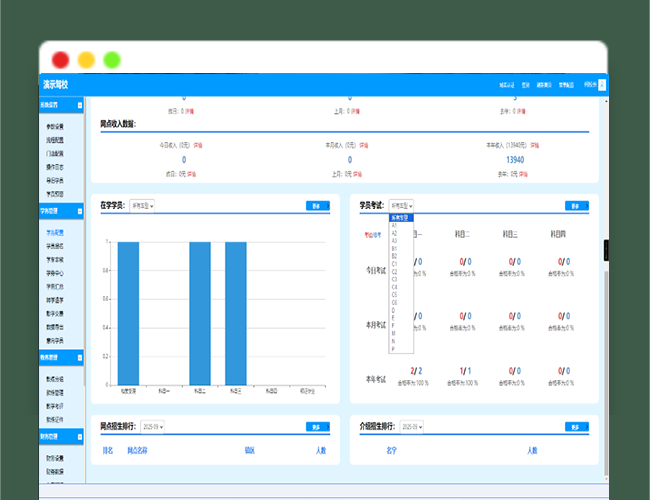650x500 pixels.
Task: Open 操作日志 in the sidebar
Action: tap(55, 167)
